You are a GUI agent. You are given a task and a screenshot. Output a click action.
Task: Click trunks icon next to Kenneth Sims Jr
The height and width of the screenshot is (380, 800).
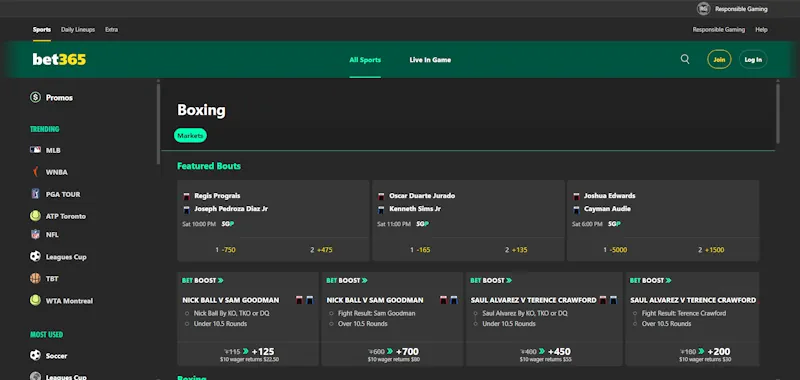pyautogui.click(x=381, y=209)
